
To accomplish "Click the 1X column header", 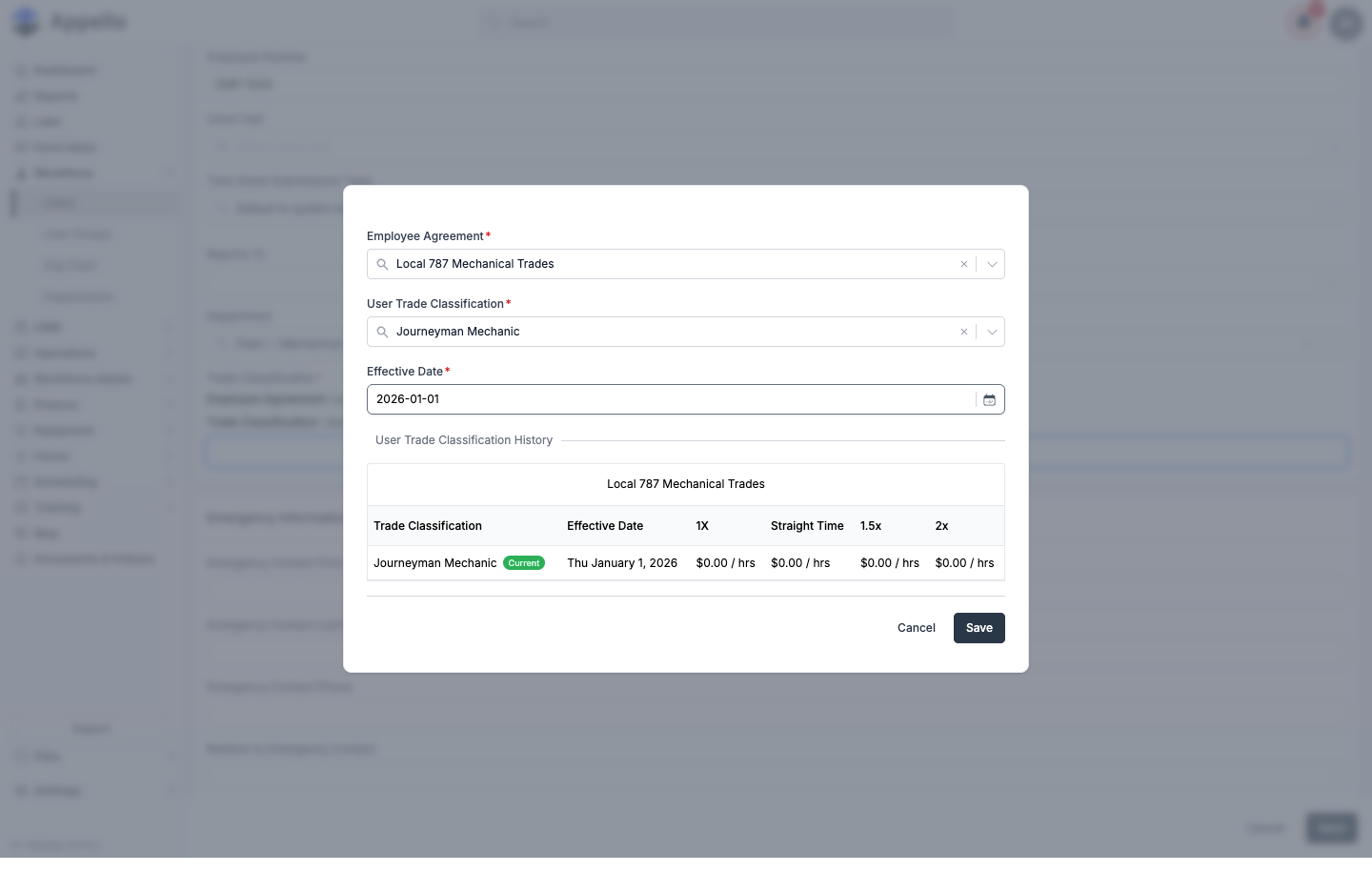I will pos(702,526).
